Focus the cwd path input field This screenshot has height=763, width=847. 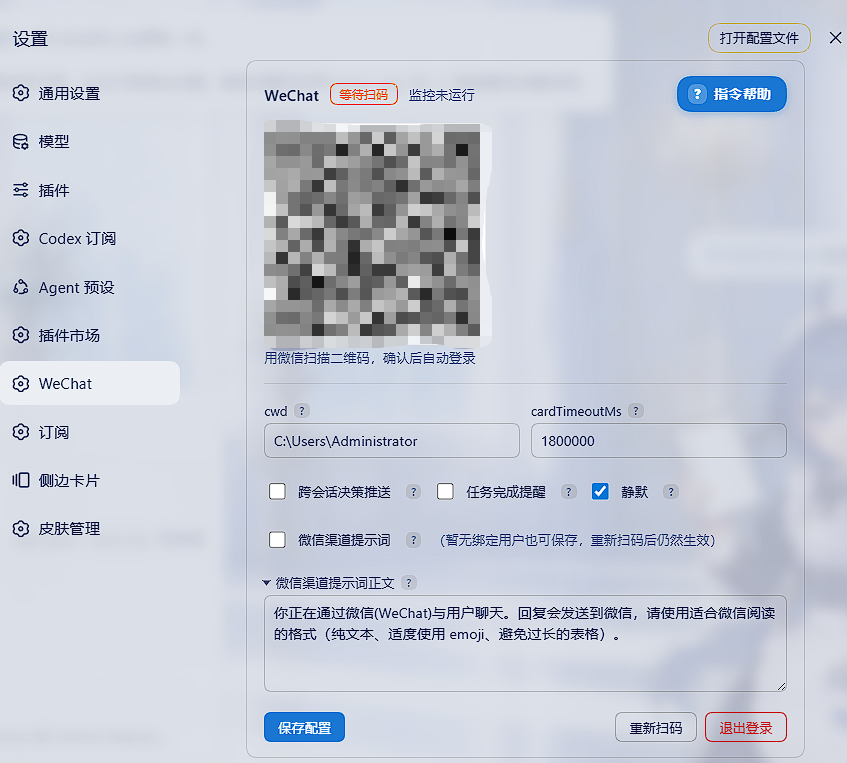pyautogui.click(x=392, y=441)
